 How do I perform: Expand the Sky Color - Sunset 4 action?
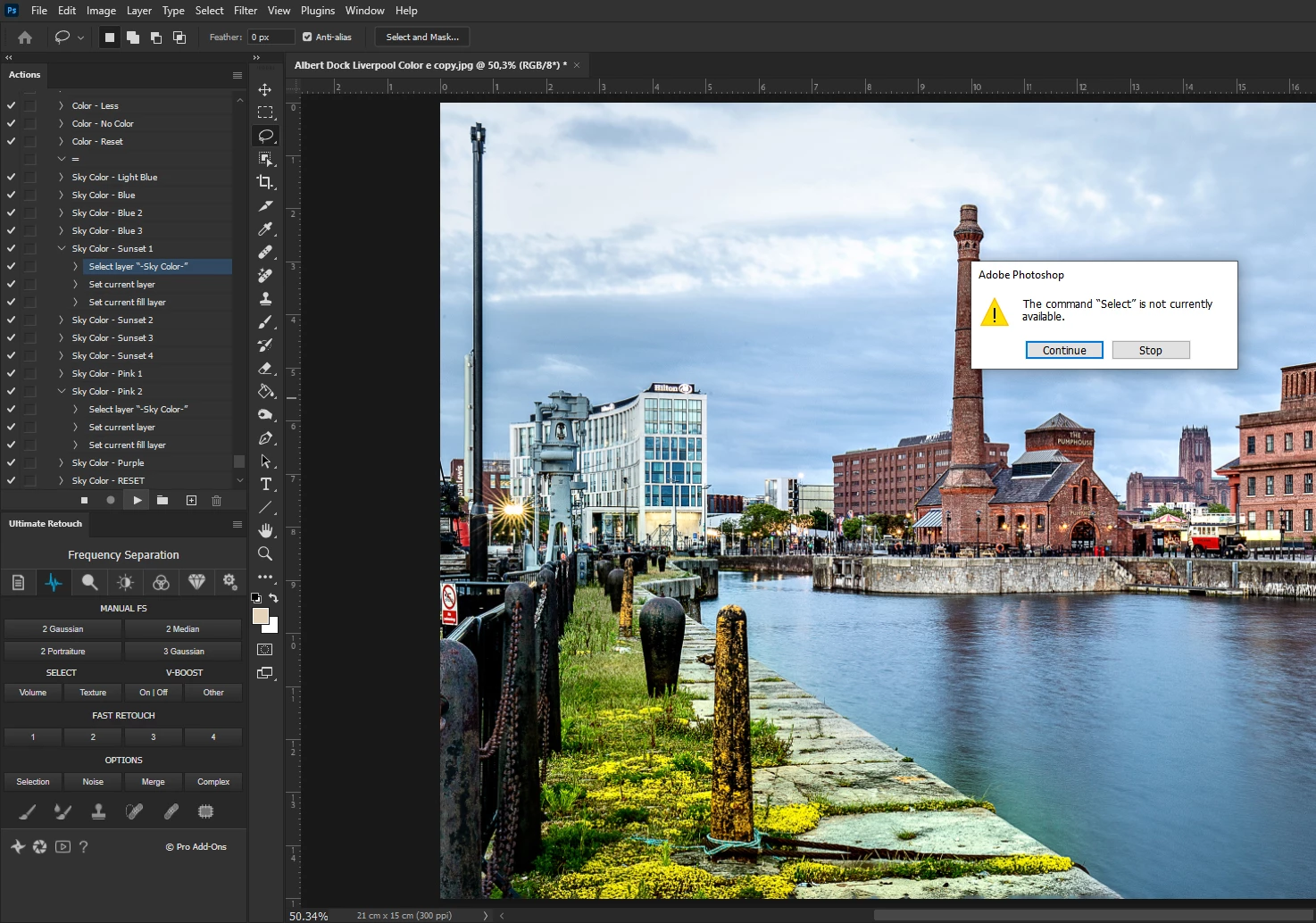tap(62, 355)
